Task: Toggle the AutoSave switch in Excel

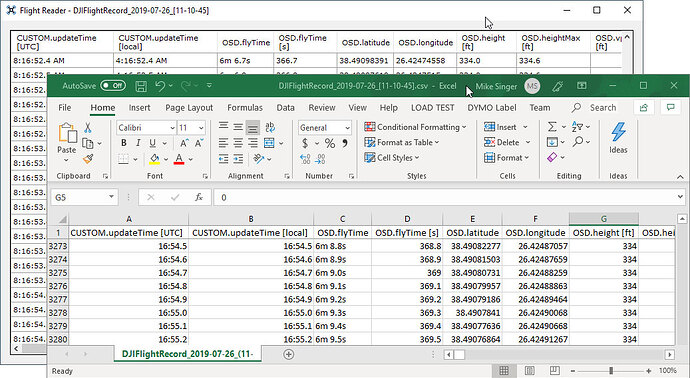Action: 113,85
